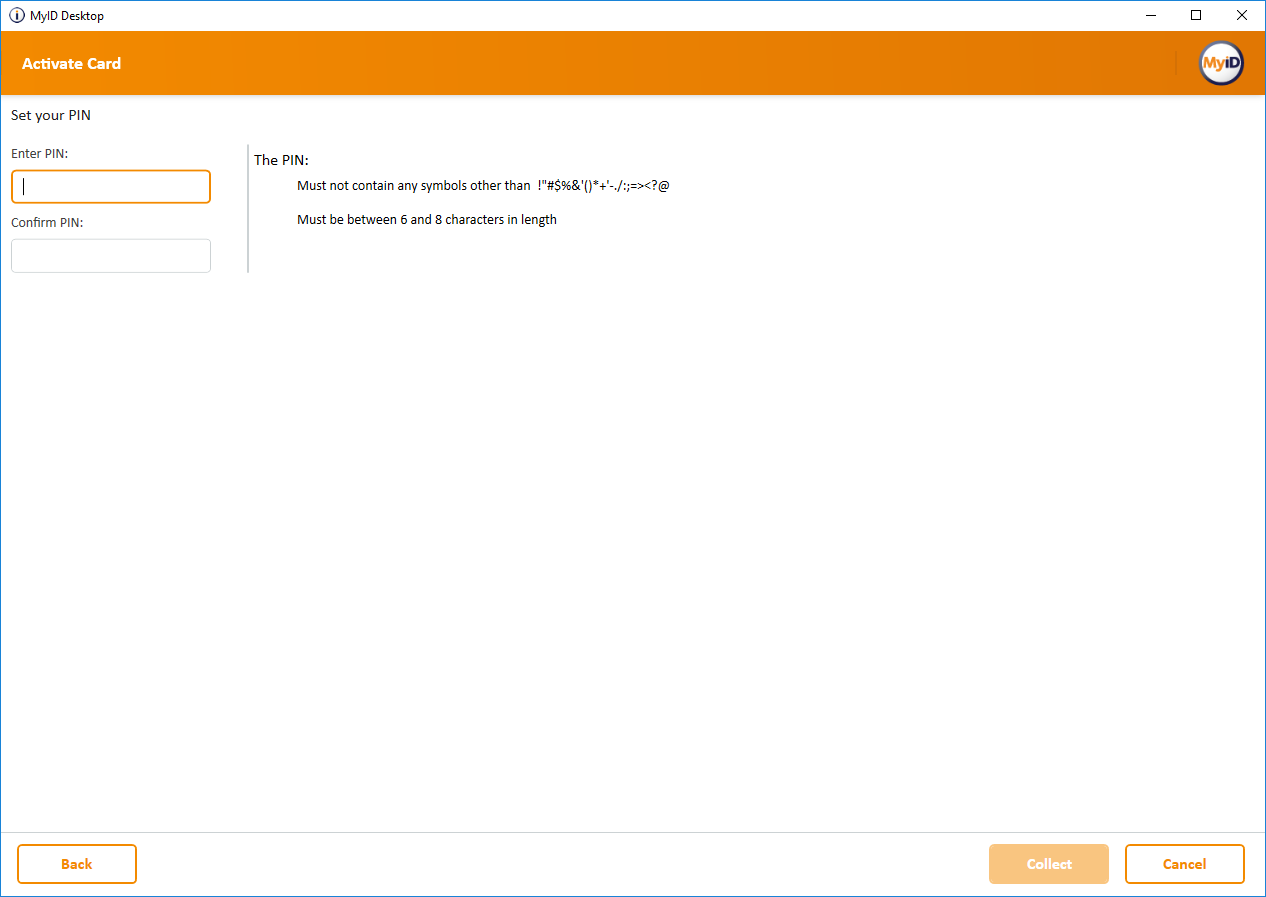The image size is (1266, 897).
Task: Click the vertical divider beside PIN rules
Action: point(248,208)
